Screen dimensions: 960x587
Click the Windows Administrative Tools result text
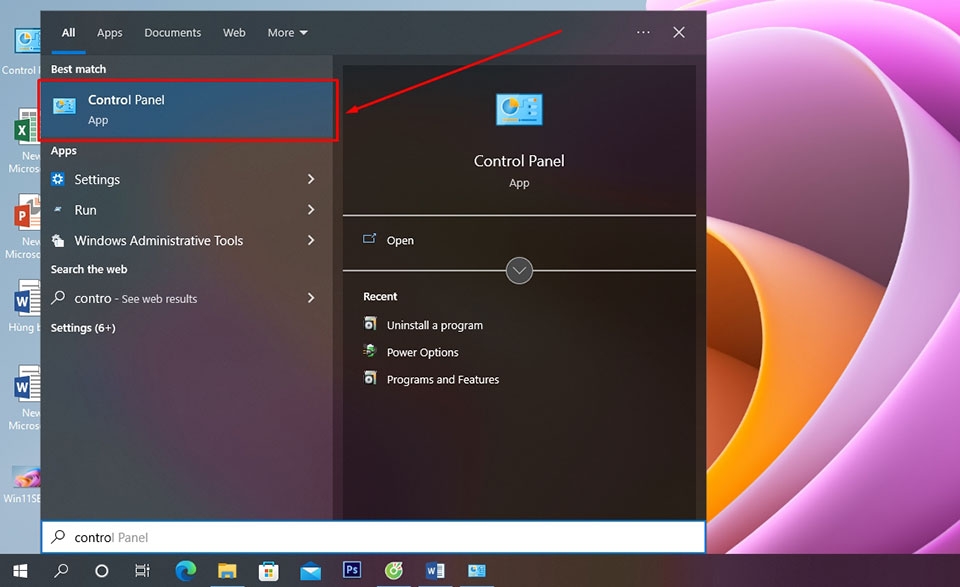pos(159,241)
